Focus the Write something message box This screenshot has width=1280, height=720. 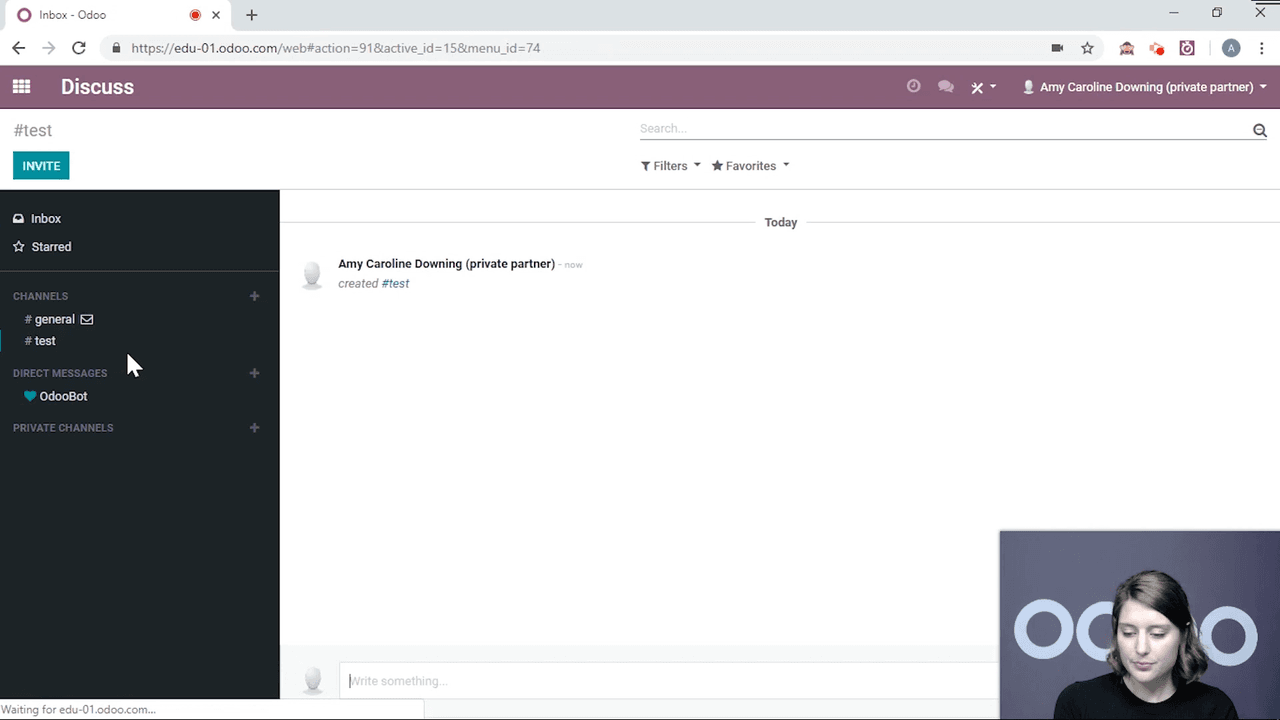660,681
